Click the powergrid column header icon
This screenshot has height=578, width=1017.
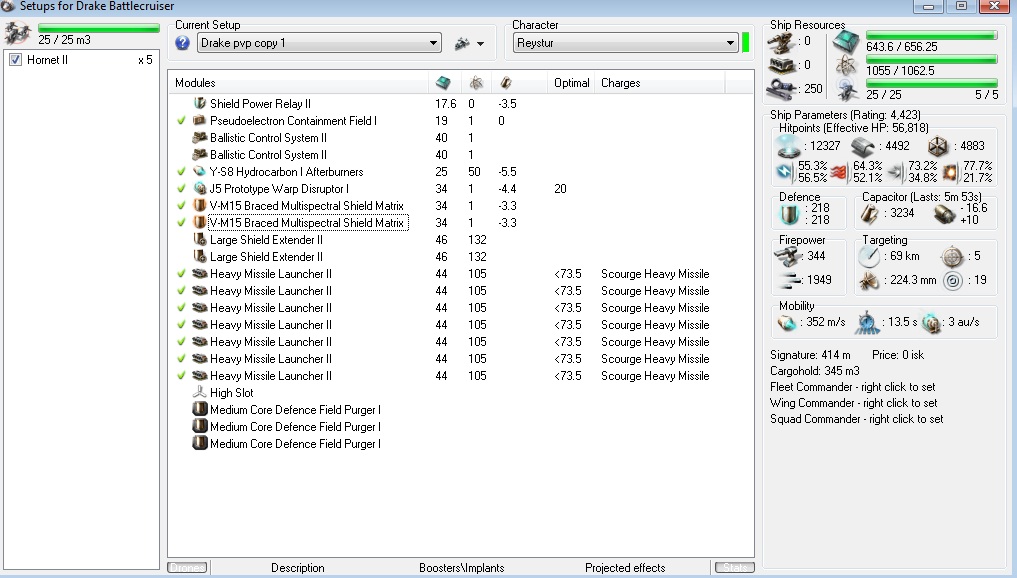[476, 82]
